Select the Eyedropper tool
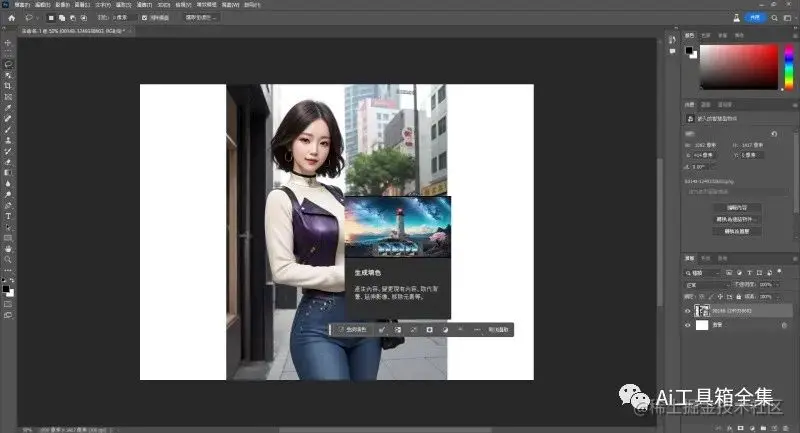800x433 pixels. [x=8, y=108]
